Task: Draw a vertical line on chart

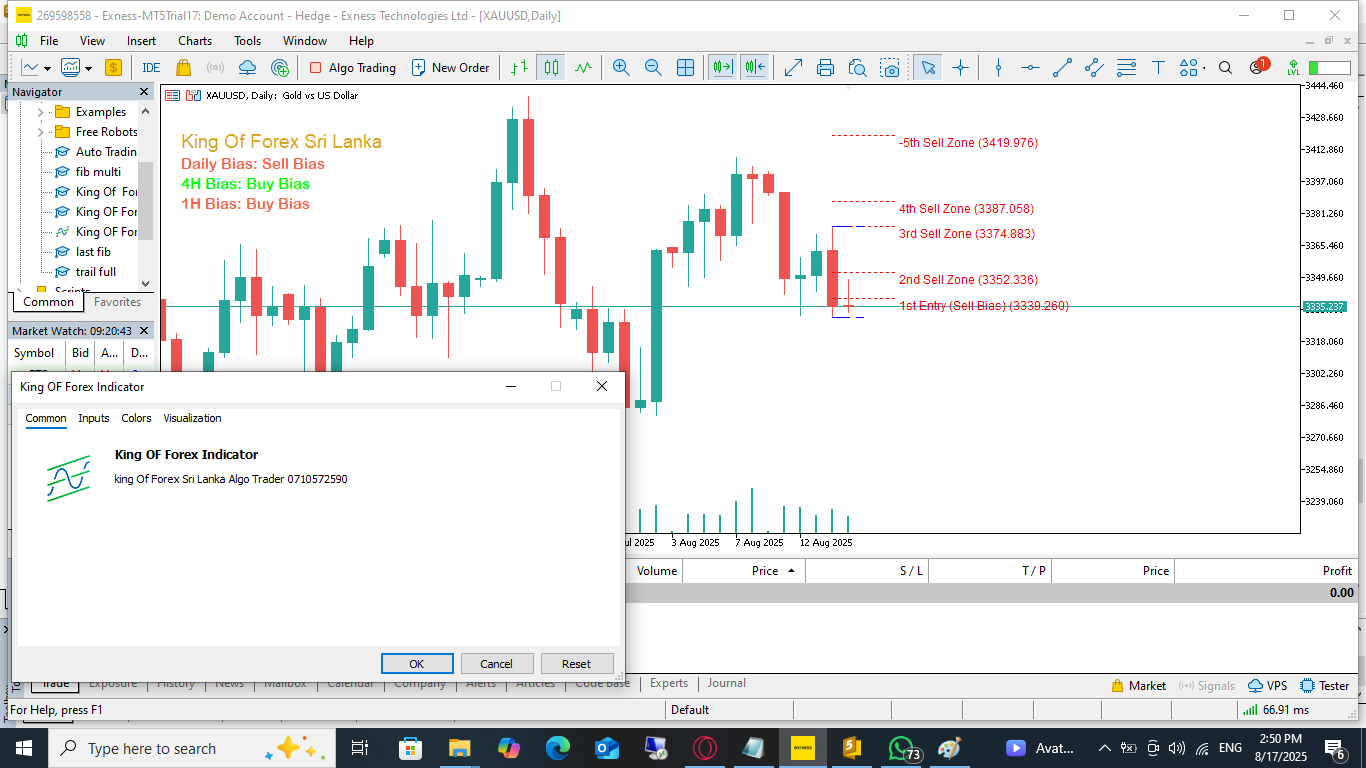Action: tap(998, 68)
